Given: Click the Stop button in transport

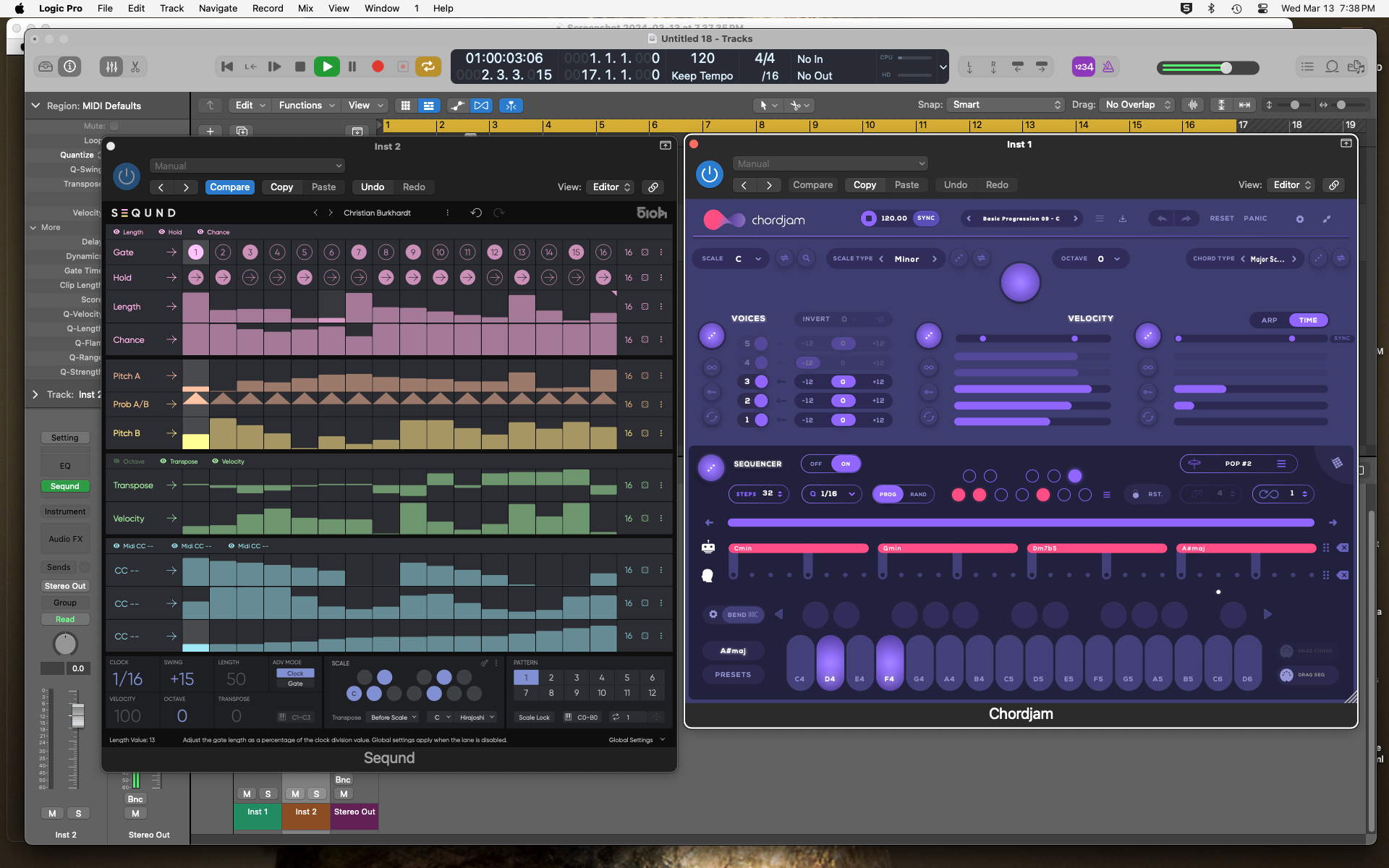Looking at the screenshot, I should 300,67.
